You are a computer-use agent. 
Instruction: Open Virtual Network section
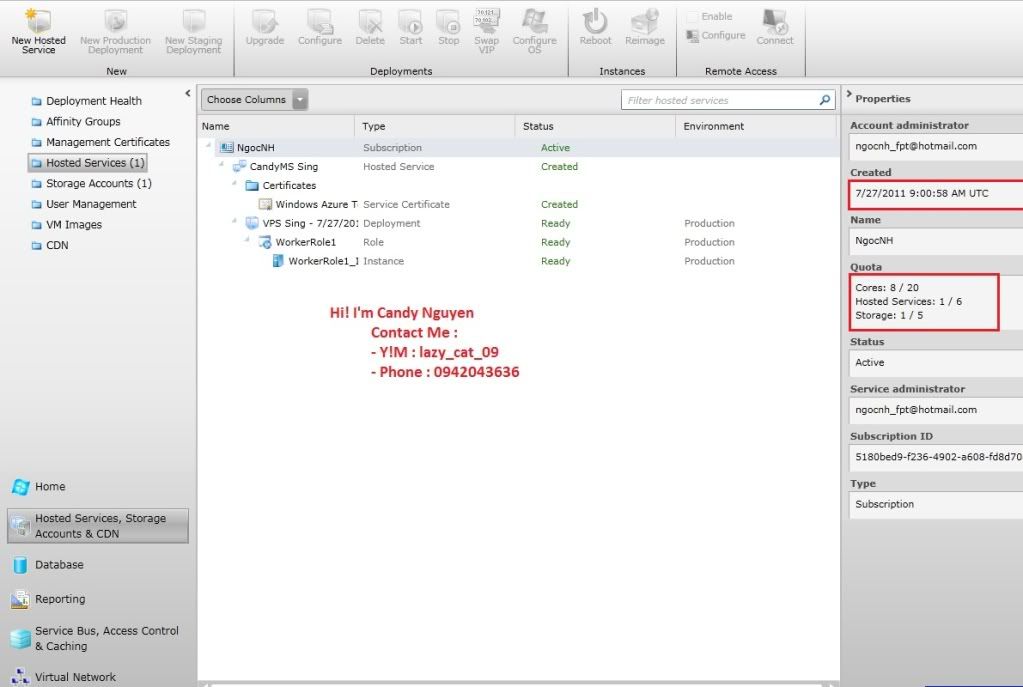coord(64,677)
